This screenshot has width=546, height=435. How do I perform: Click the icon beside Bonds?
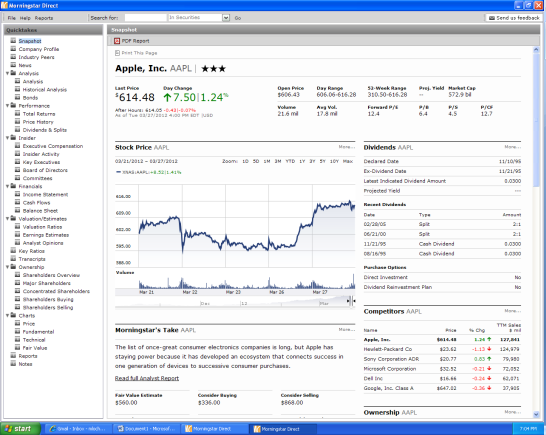click(x=17, y=97)
